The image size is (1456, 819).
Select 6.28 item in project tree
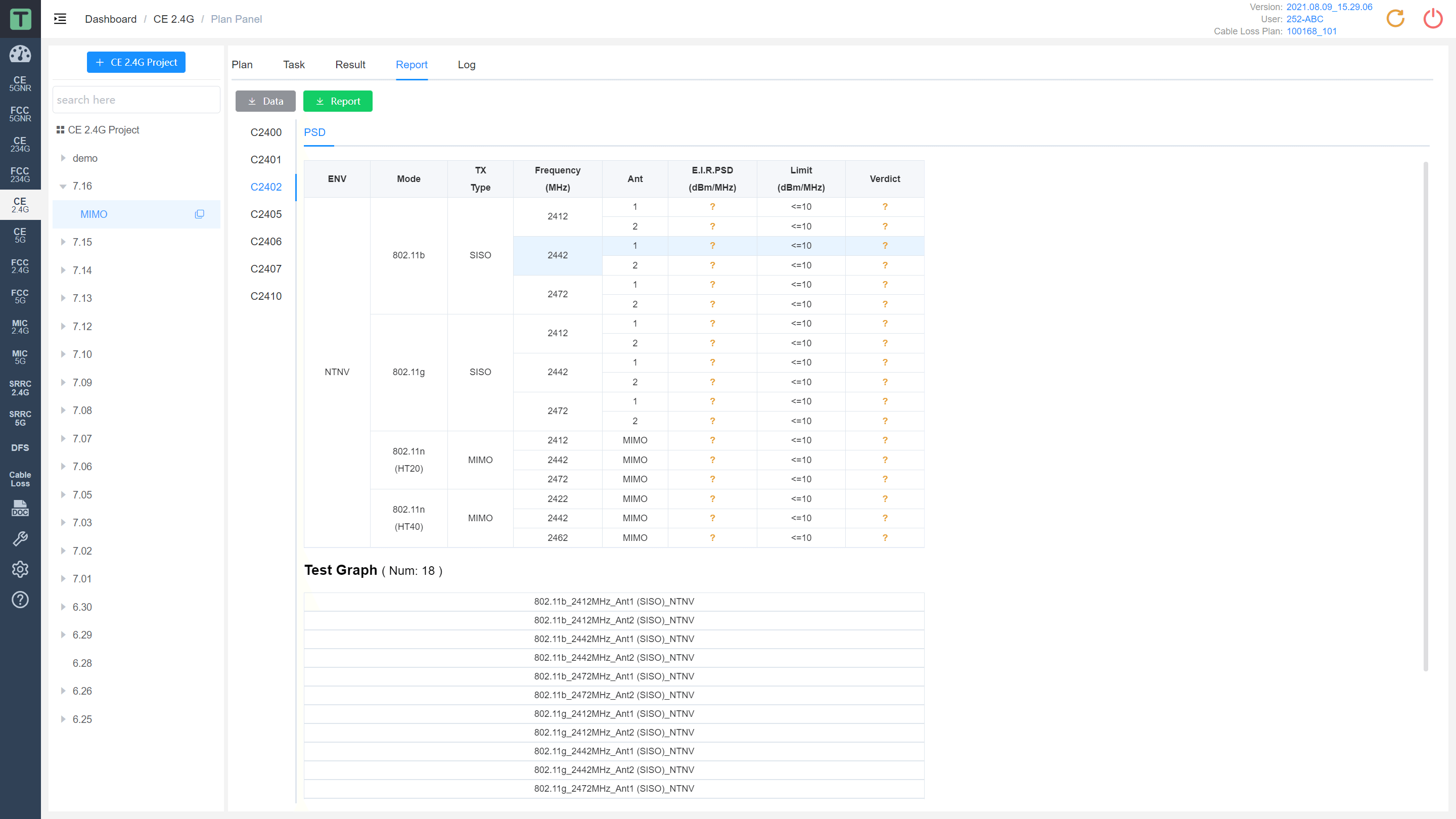(x=82, y=663)
